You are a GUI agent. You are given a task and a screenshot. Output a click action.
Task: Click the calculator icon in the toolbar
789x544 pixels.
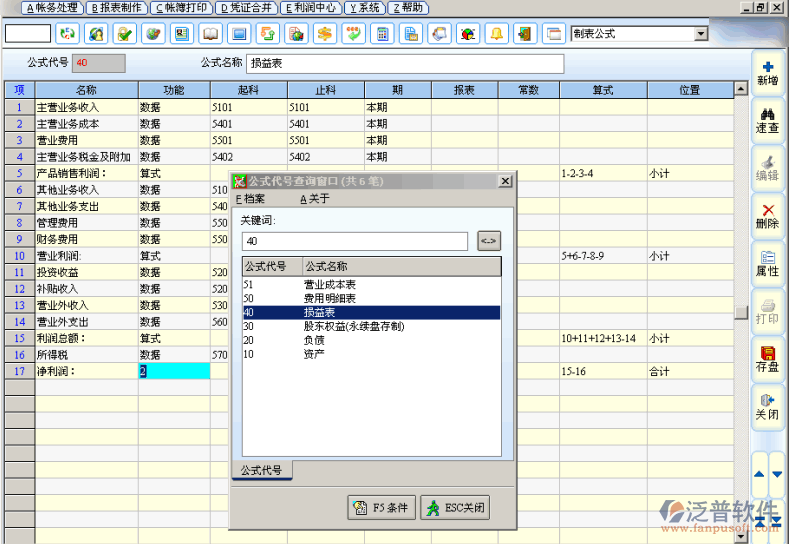tap(381, 34)
